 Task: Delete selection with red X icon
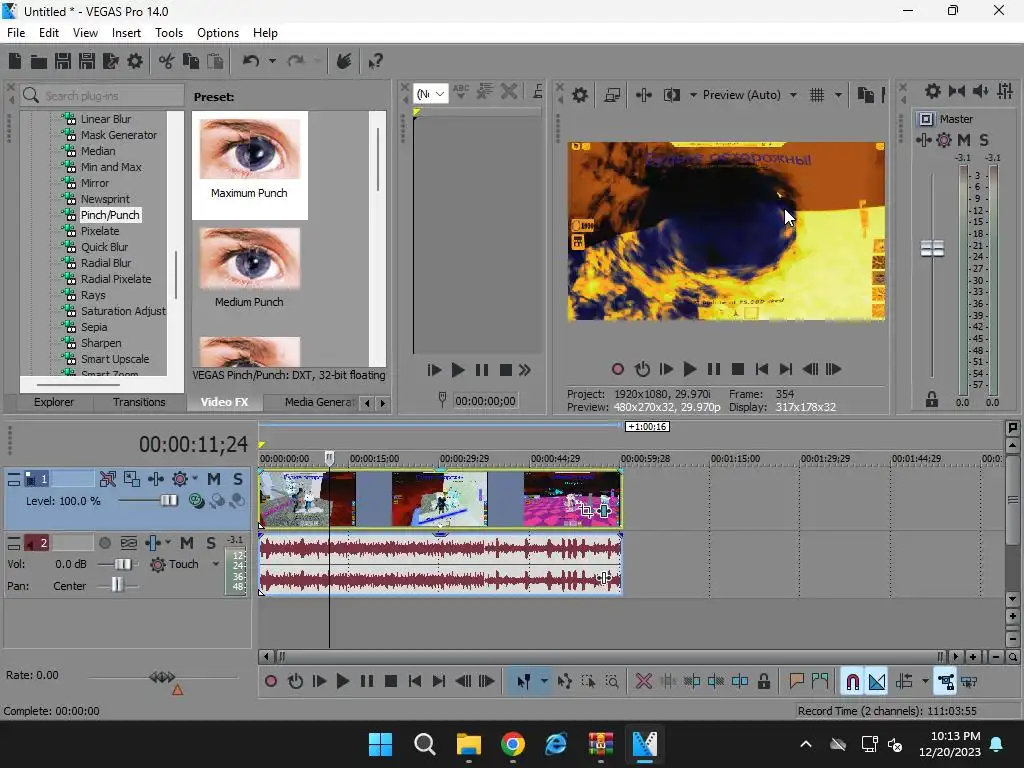[x=643, y=682]
